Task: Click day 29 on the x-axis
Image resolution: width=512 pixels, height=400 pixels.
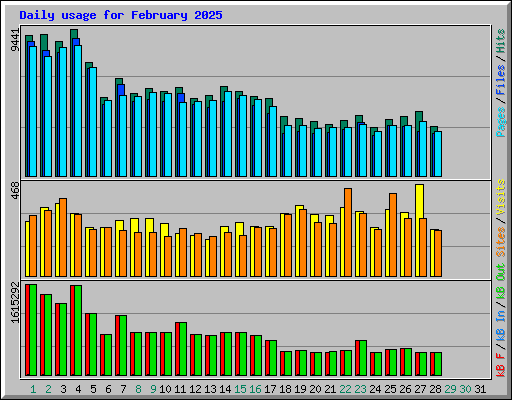Action: (450, 389)
